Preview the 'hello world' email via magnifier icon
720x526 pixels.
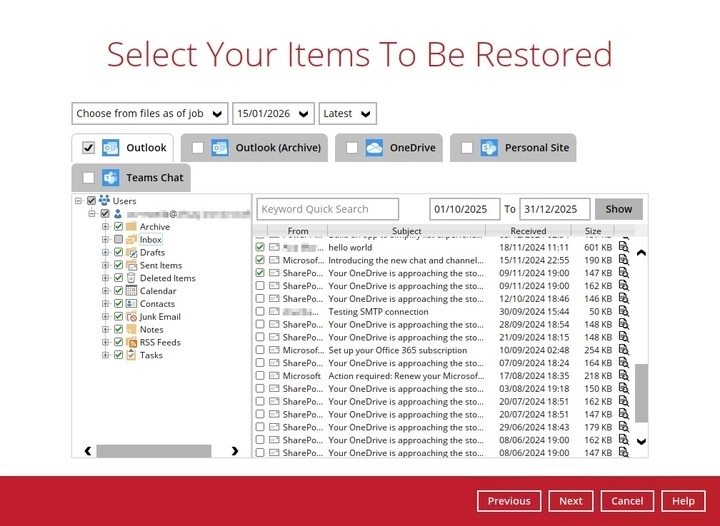pos(623,247)
